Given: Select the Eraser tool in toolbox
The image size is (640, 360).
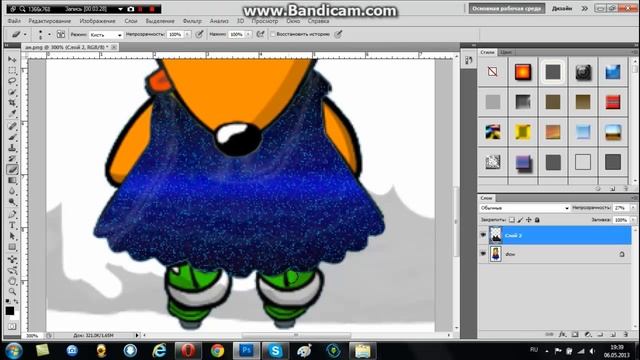Looking at the screenshot, I should [12, 169].
